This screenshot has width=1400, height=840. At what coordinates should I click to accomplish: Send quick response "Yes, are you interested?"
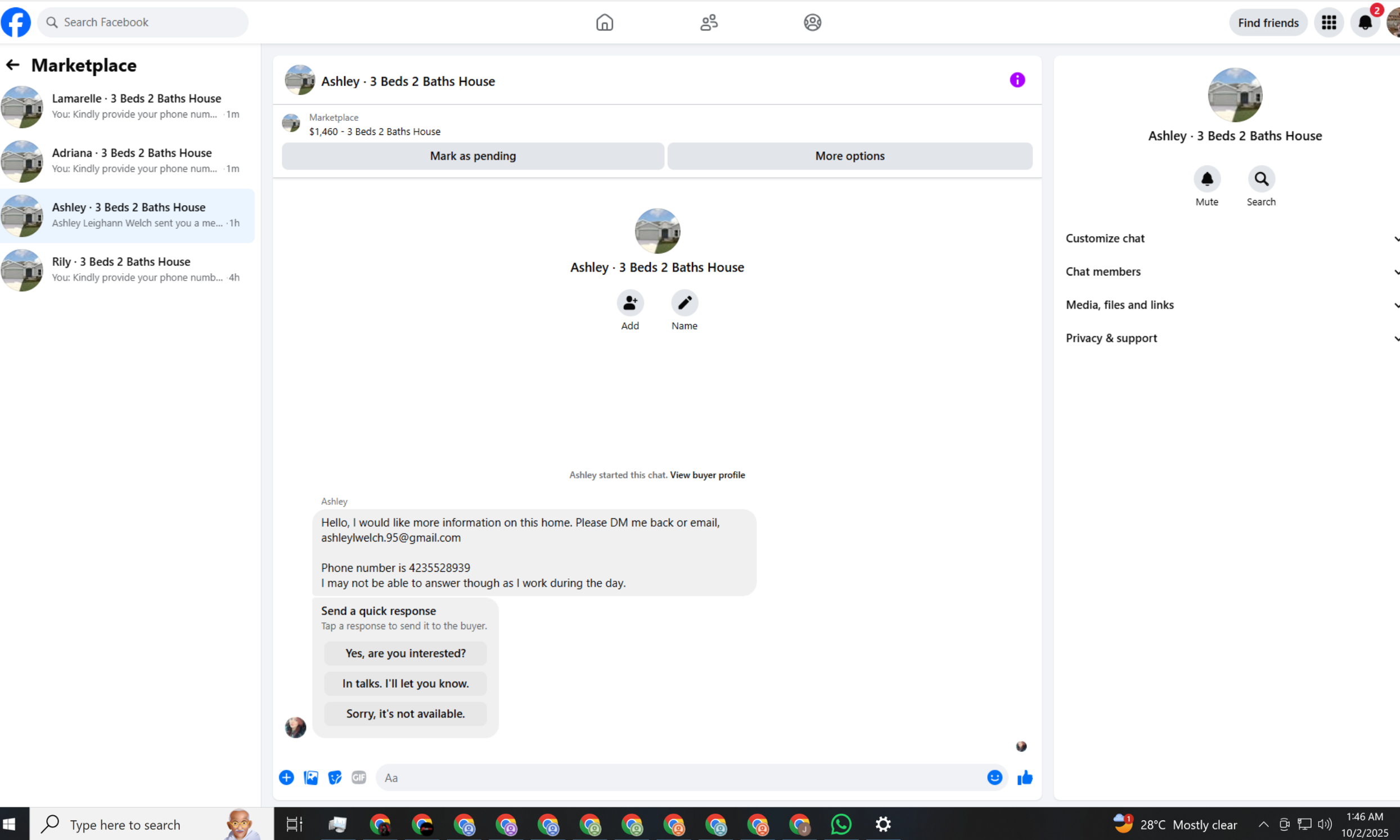tap(406, 653)
